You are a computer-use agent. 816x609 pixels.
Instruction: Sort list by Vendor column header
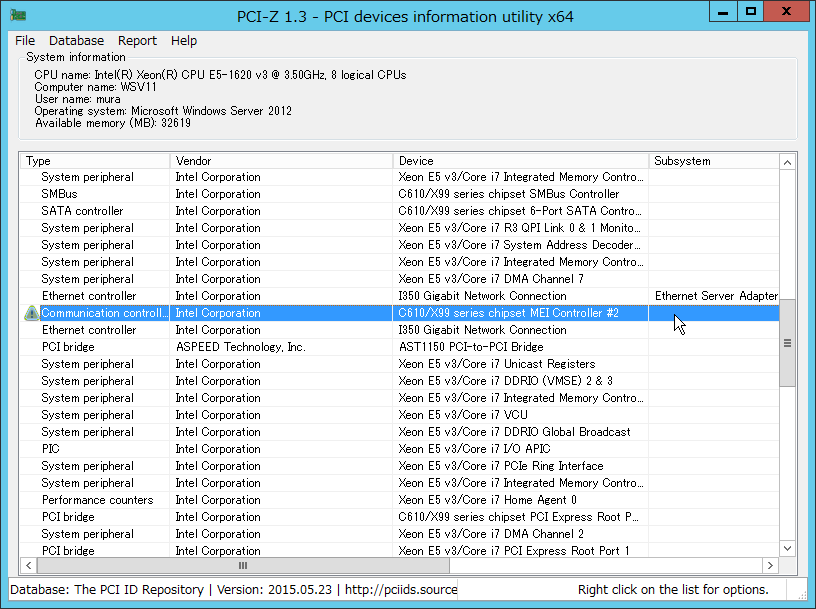point(282,161)
